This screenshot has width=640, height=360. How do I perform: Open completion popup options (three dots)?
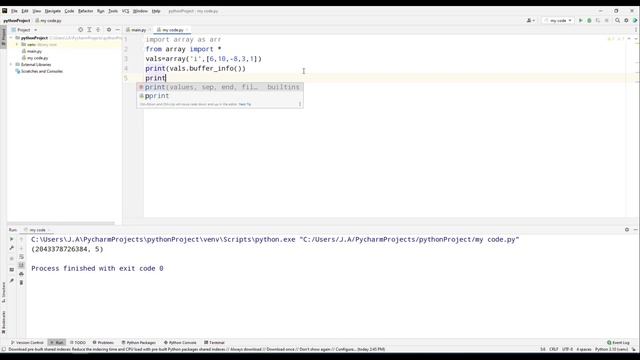[300, 104]
